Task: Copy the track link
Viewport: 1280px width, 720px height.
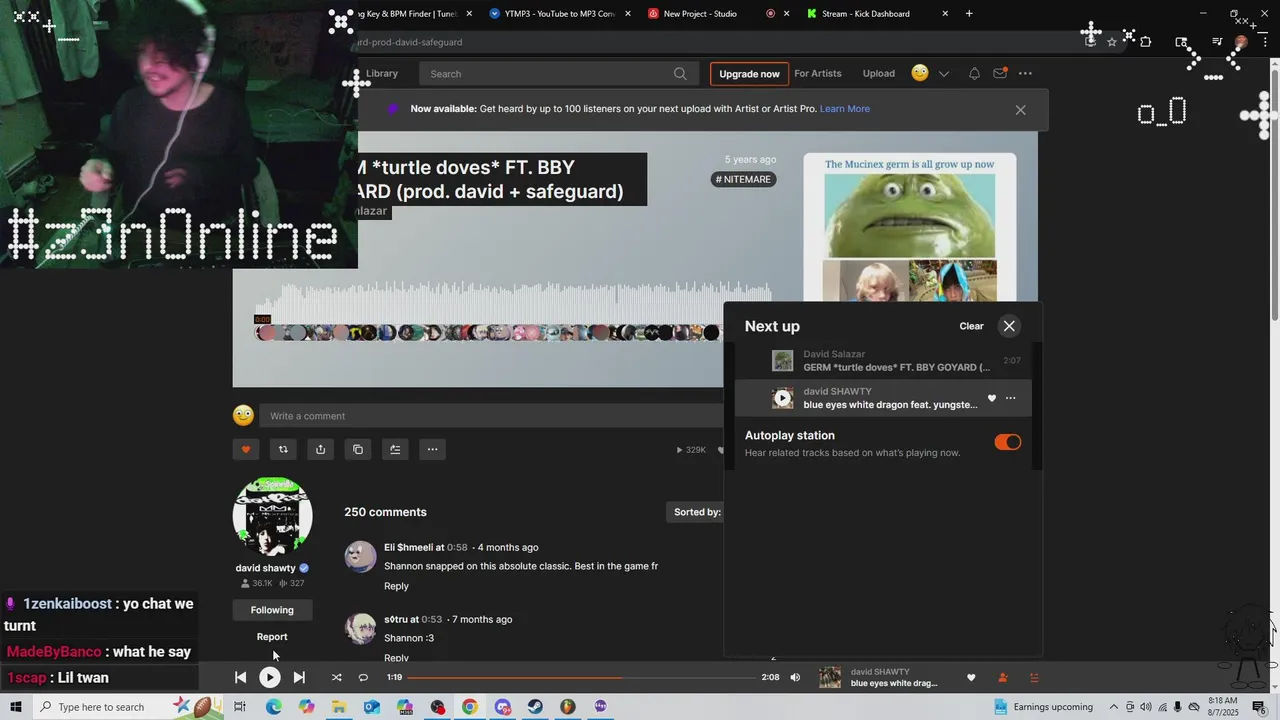Action: 358,449
